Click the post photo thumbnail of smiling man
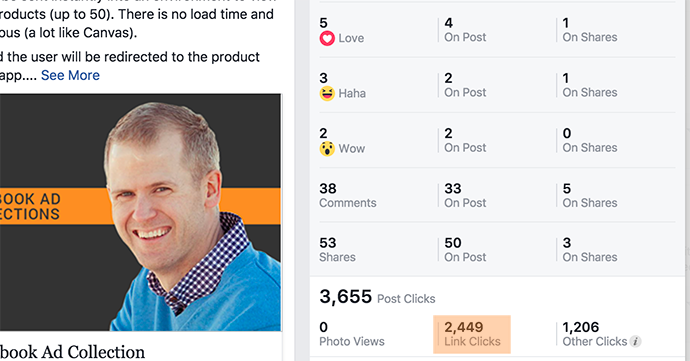Viewport: 690px width, 361px height. 140,212
